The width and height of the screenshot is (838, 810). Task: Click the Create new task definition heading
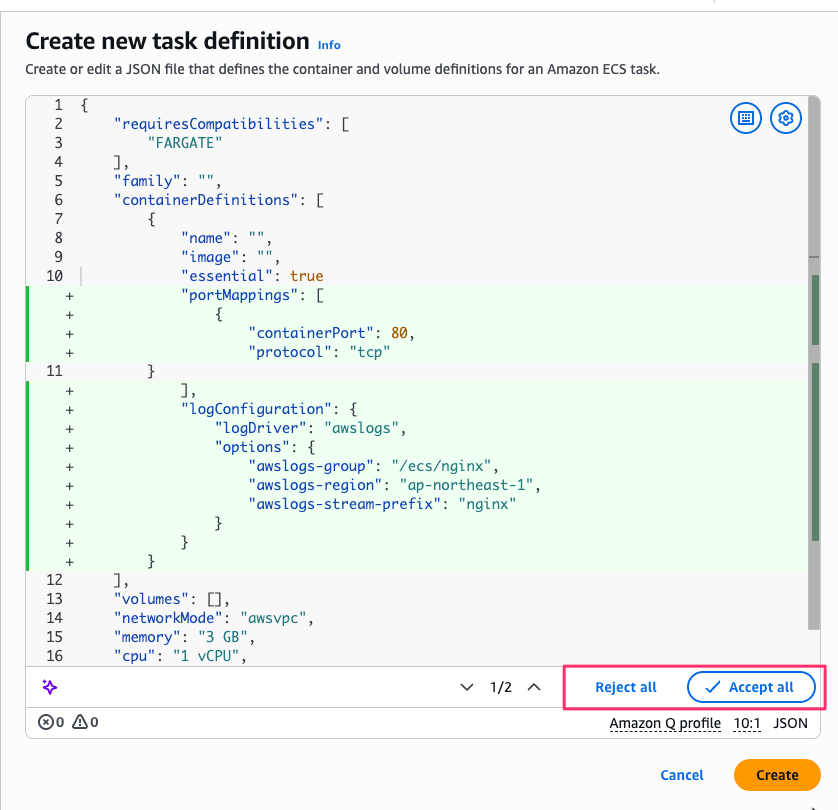pos(167,42)
